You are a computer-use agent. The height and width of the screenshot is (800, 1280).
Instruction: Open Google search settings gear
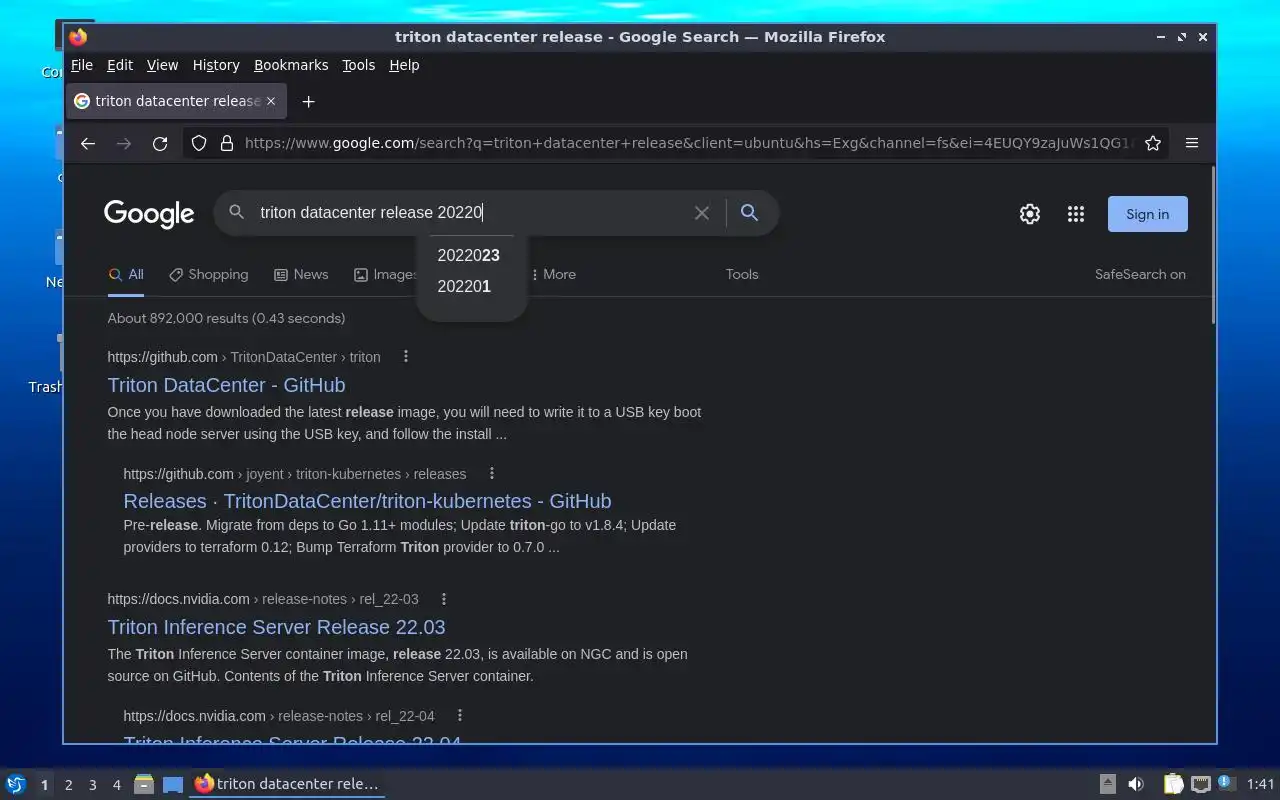tap(1030, 214)
